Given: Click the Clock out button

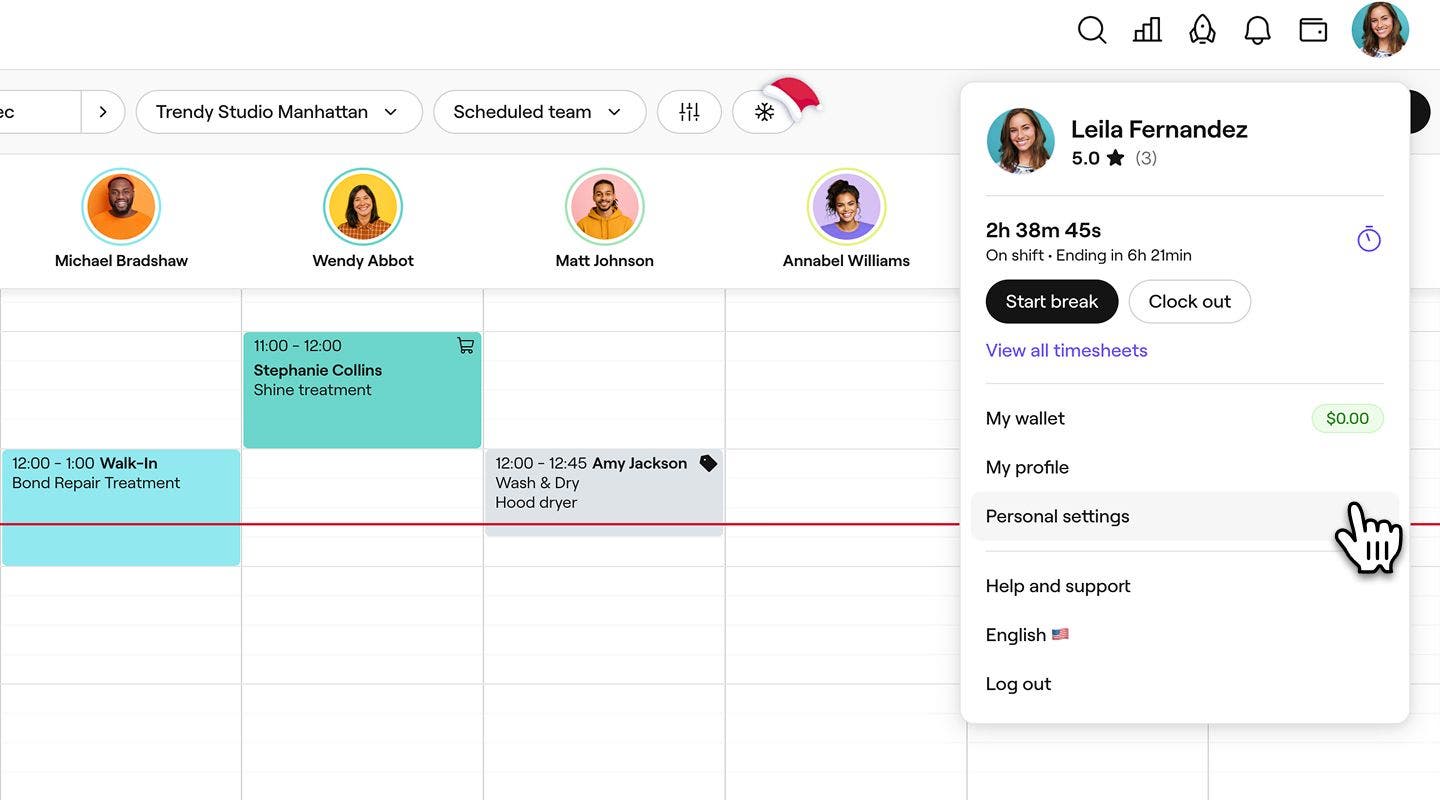Looking at the screenshot, I should click(x=1189, y=301).
